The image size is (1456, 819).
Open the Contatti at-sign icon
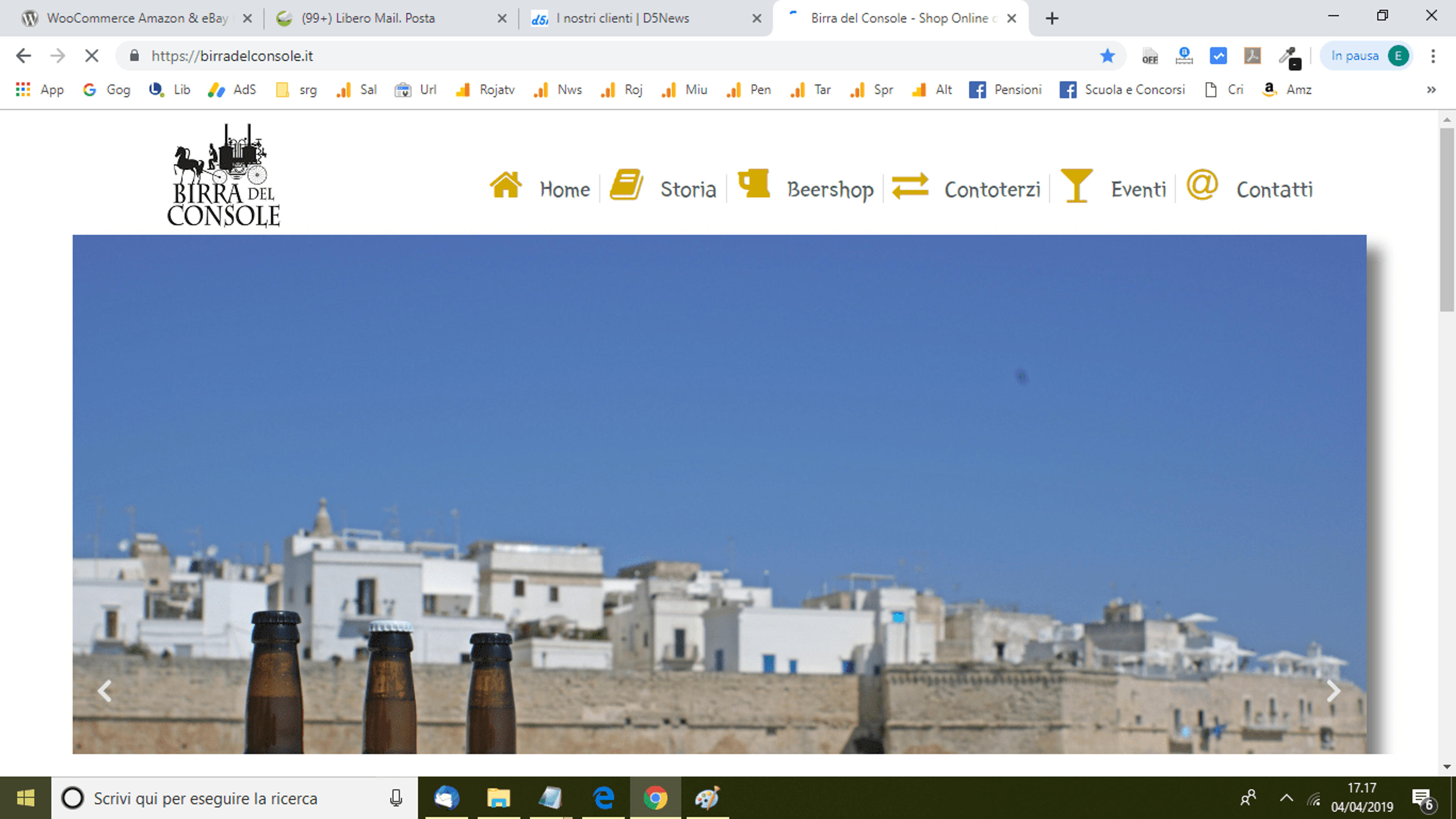coord(1202,184)
